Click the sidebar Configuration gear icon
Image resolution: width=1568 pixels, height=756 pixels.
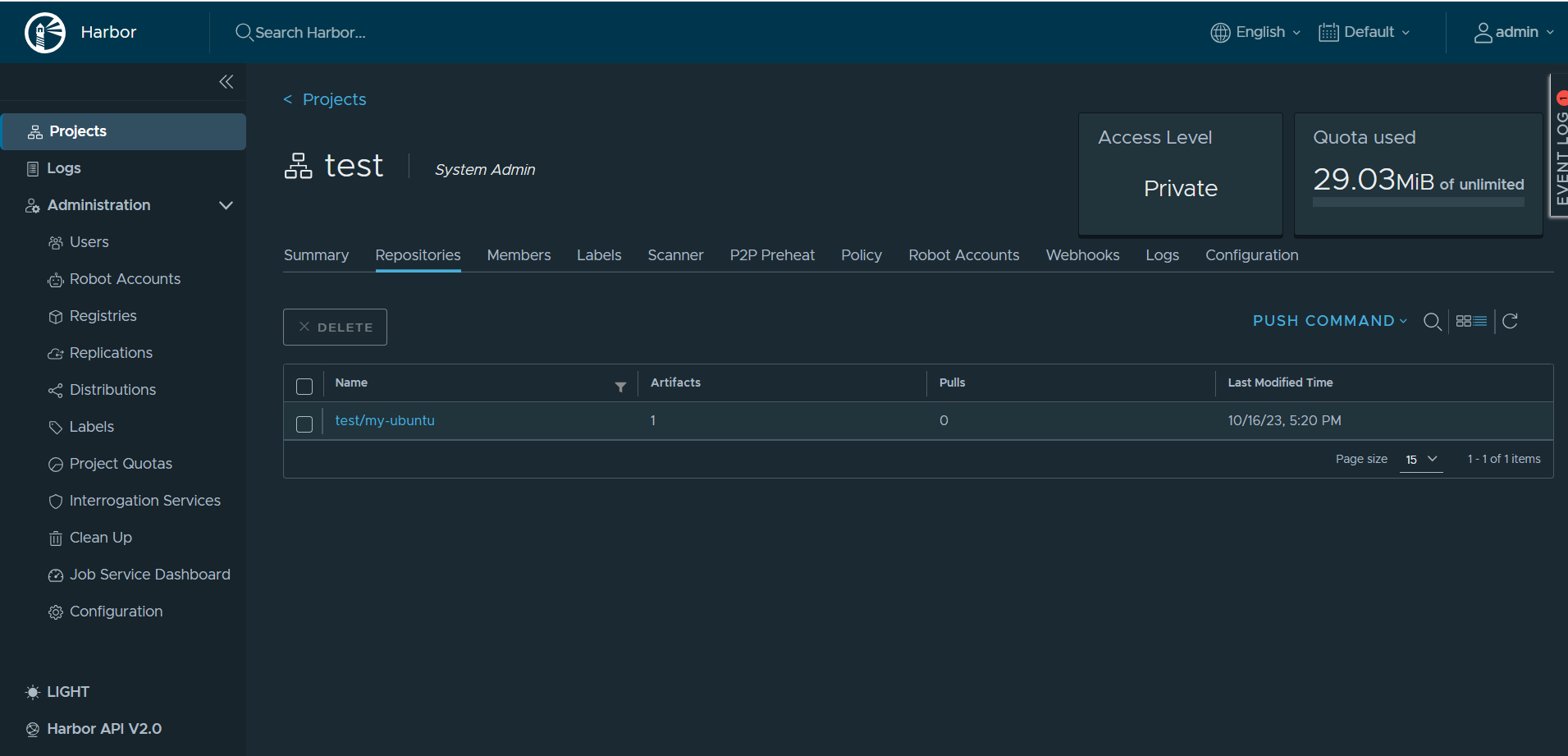coord(56,612)
